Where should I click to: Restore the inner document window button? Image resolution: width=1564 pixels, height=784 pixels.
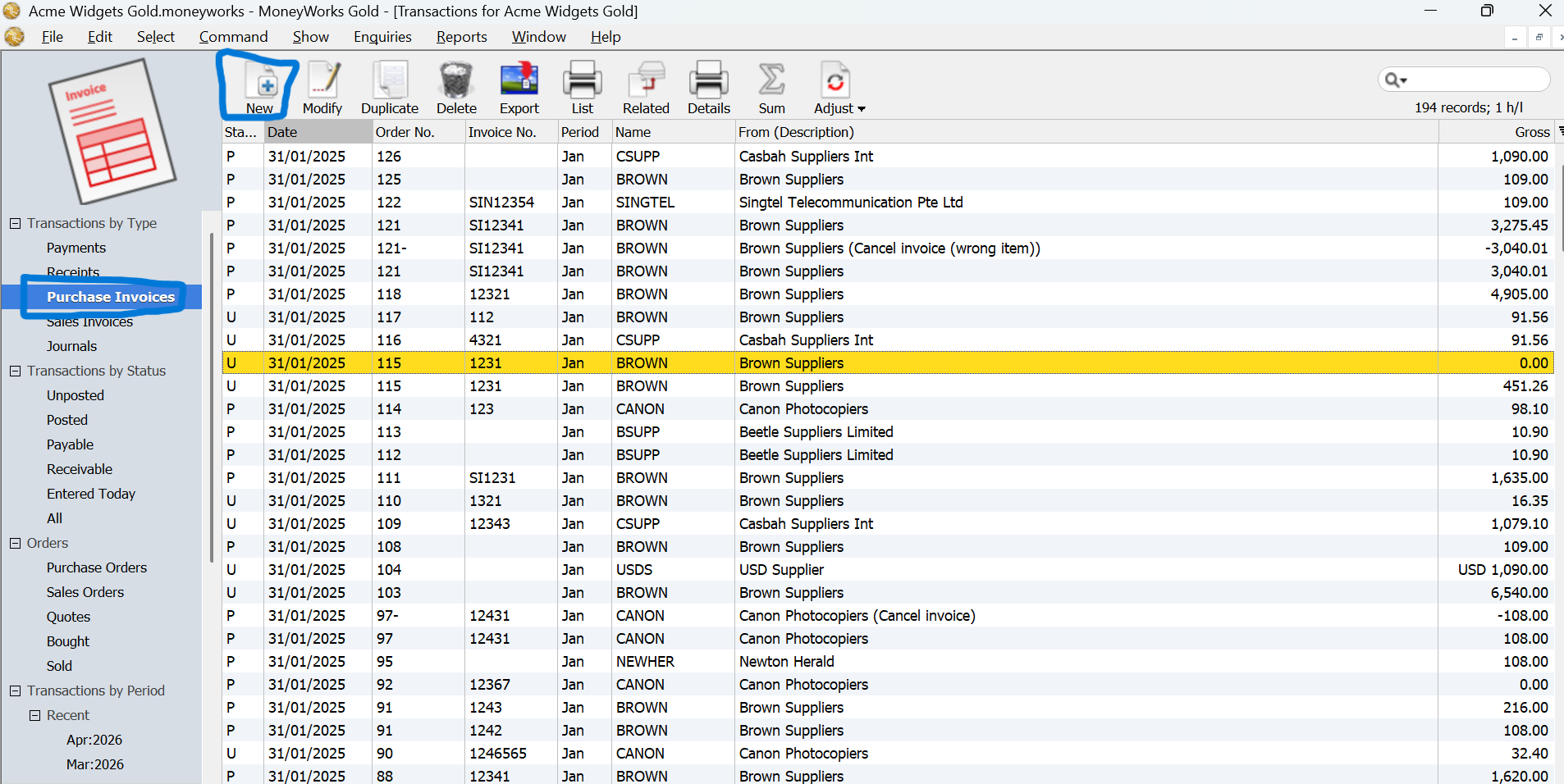(x=1539, y=37)
